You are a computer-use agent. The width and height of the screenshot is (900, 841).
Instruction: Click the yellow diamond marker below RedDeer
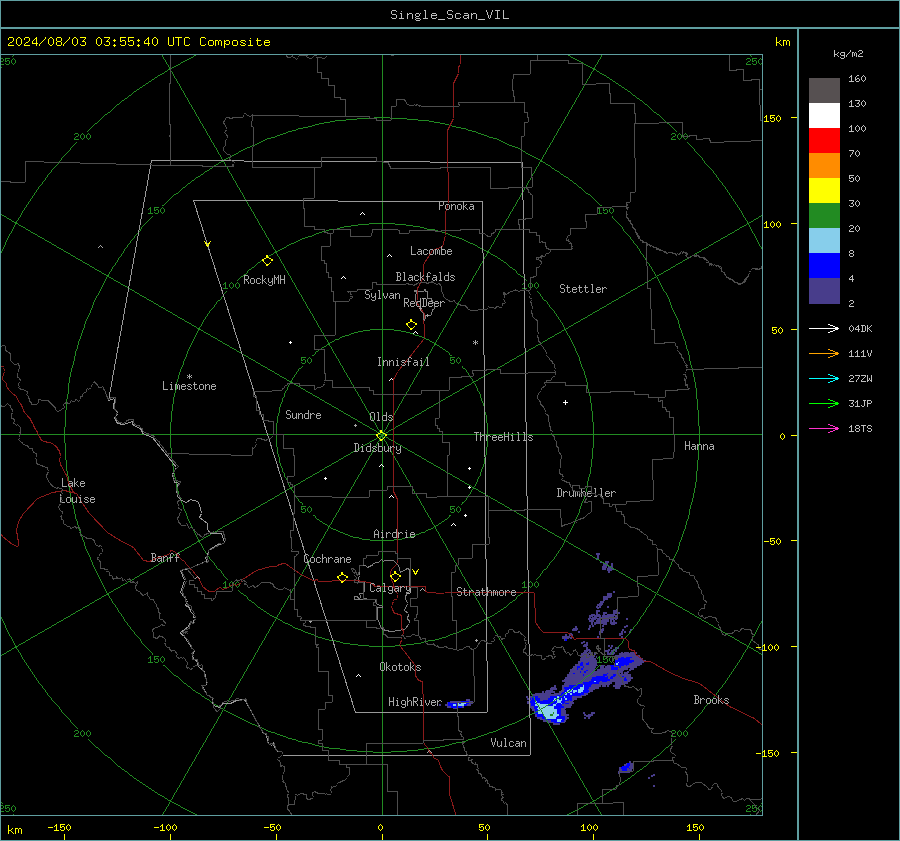click(x=411, y=325)
